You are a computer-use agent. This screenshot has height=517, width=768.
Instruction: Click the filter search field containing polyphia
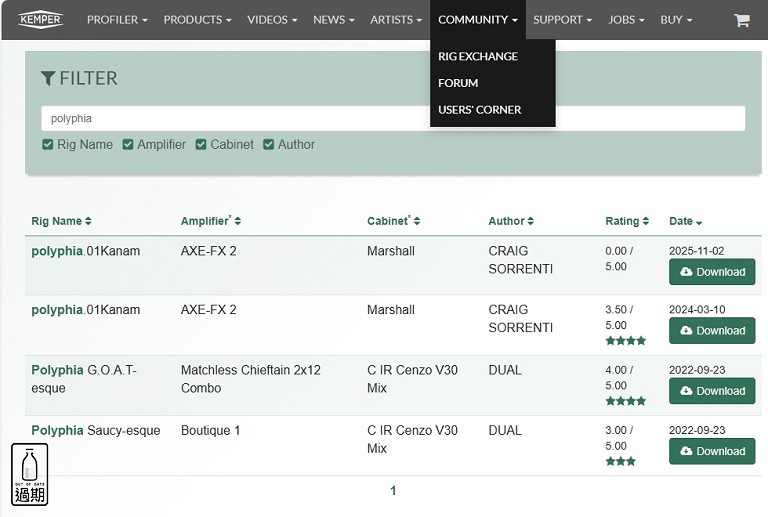(393, 118)
